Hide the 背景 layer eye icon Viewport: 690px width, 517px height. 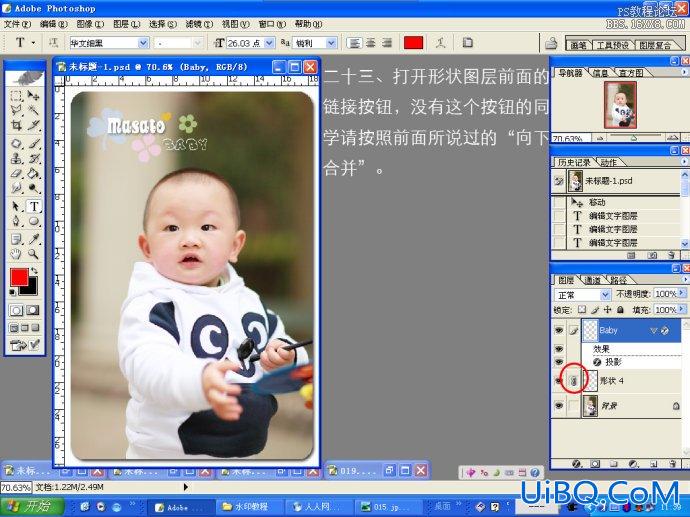pos(559,406)
